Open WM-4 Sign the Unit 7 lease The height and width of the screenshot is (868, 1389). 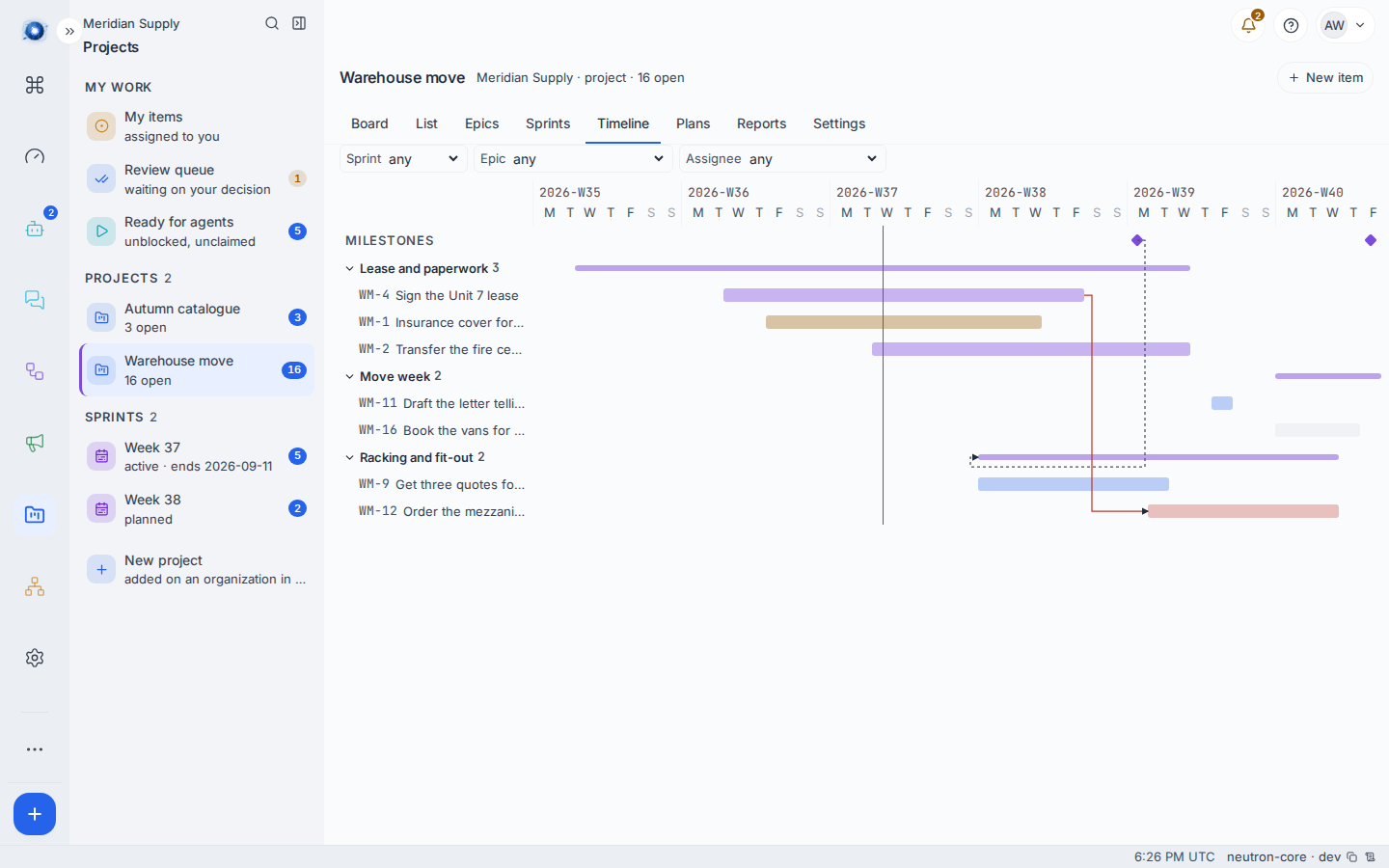pos(438,296)
